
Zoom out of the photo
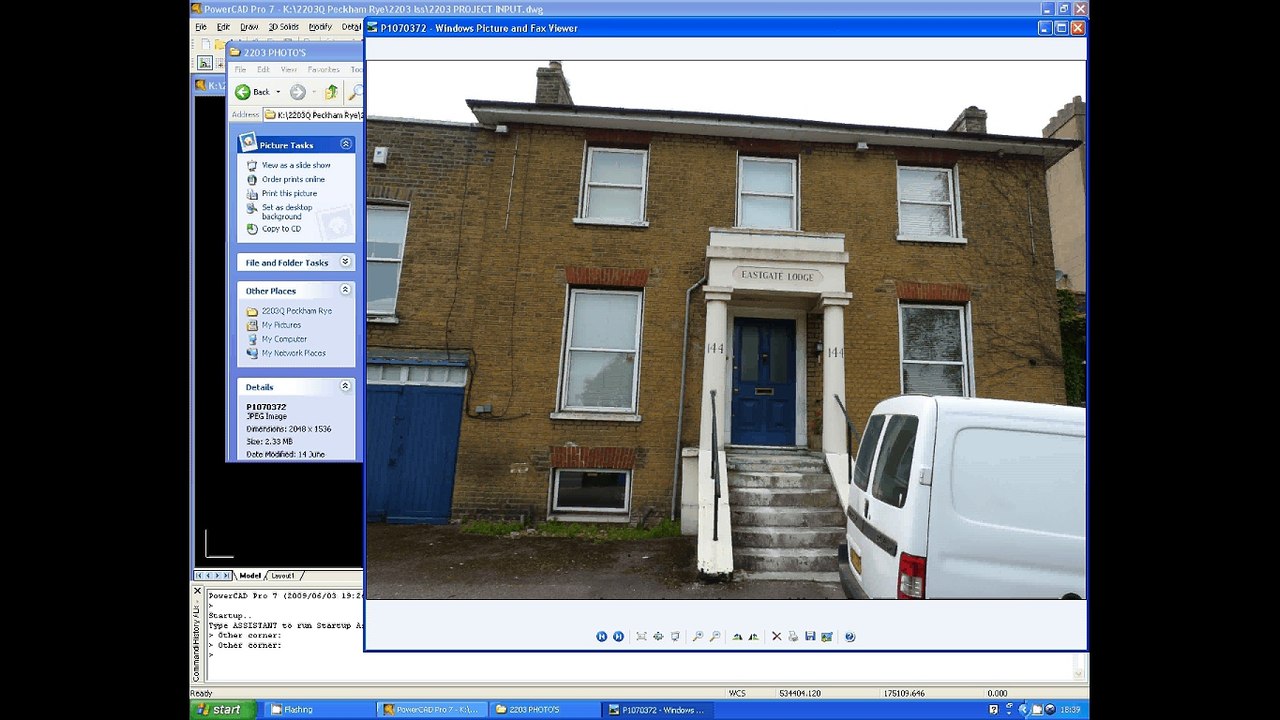pos(715,636)
